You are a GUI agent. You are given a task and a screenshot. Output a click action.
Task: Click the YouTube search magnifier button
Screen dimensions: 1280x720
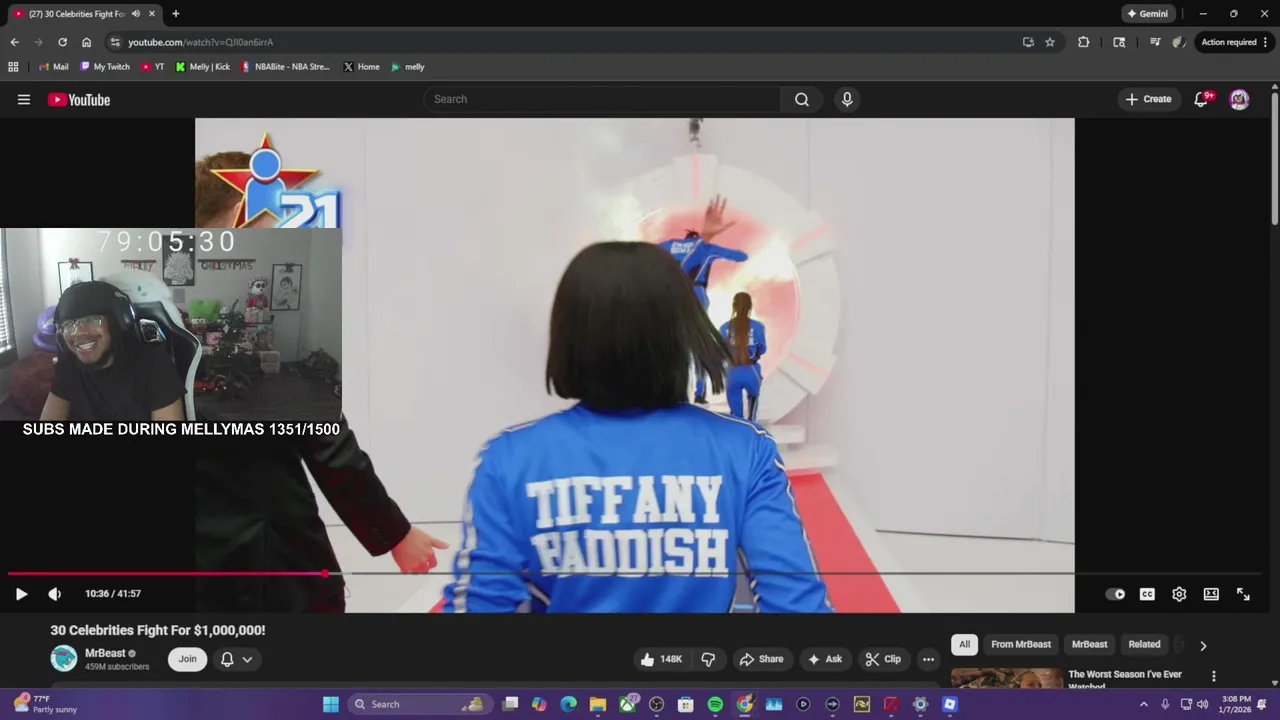click(802, 99)
